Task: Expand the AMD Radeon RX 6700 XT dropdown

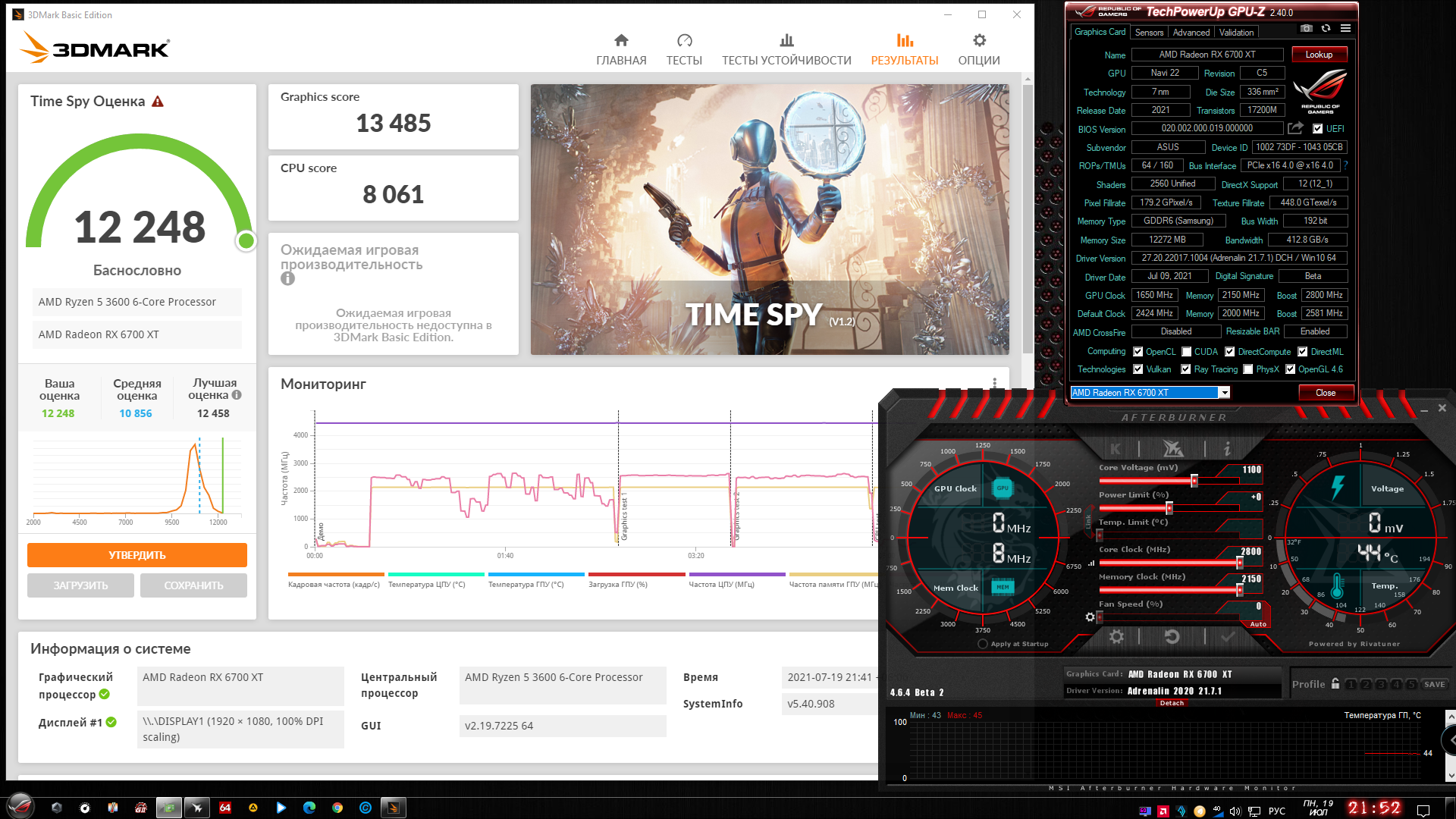Action: pyautogui.click(x=1224, y=393)
